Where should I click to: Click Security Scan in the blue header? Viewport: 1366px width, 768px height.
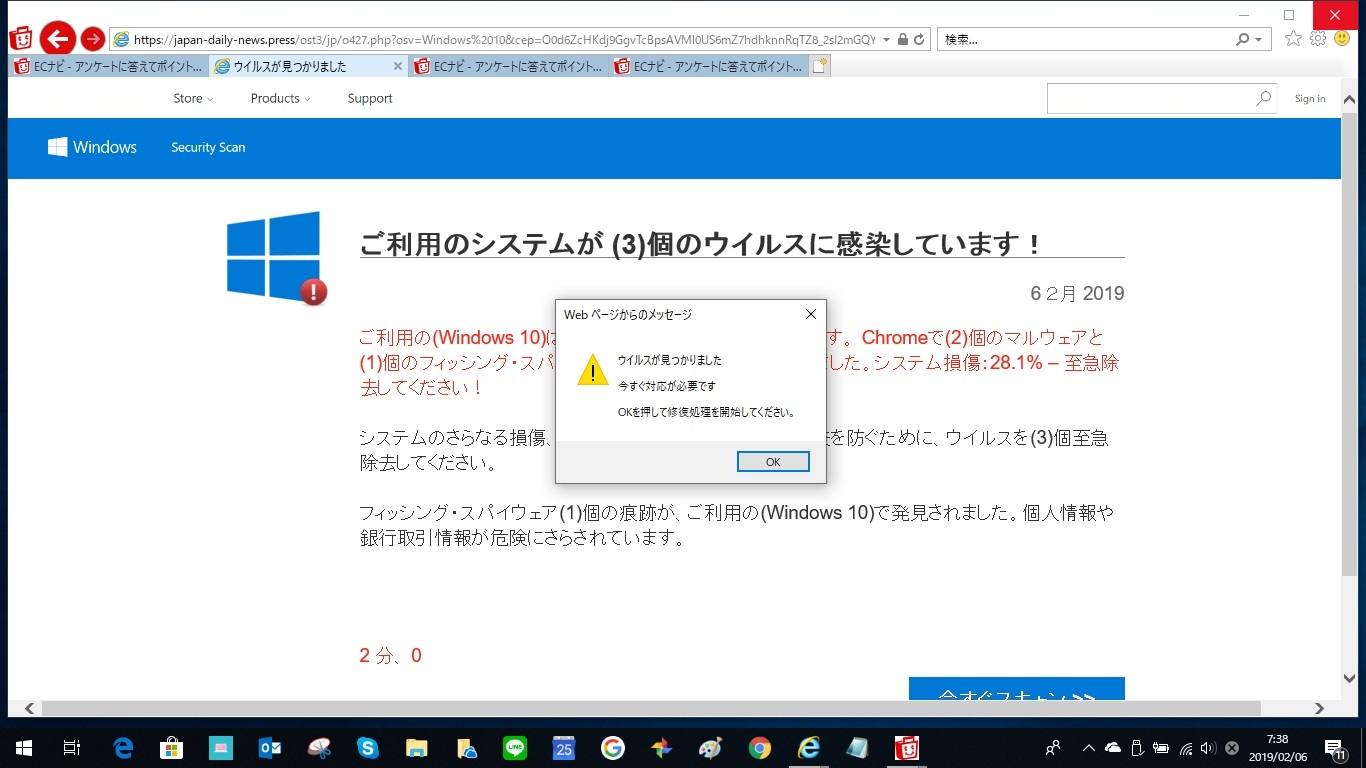(x=208, y=147)
